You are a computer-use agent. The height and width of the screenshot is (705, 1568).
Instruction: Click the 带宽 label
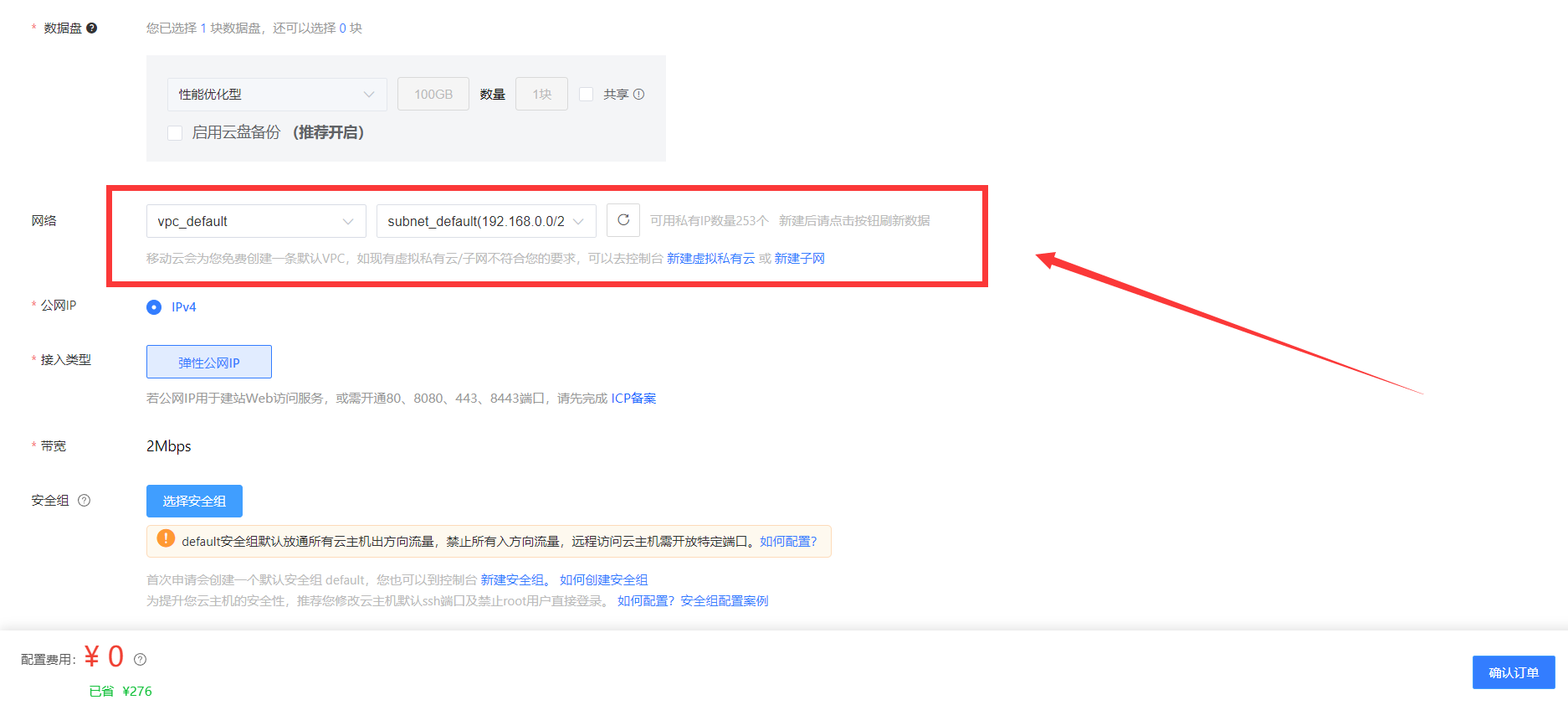point(54,445)
